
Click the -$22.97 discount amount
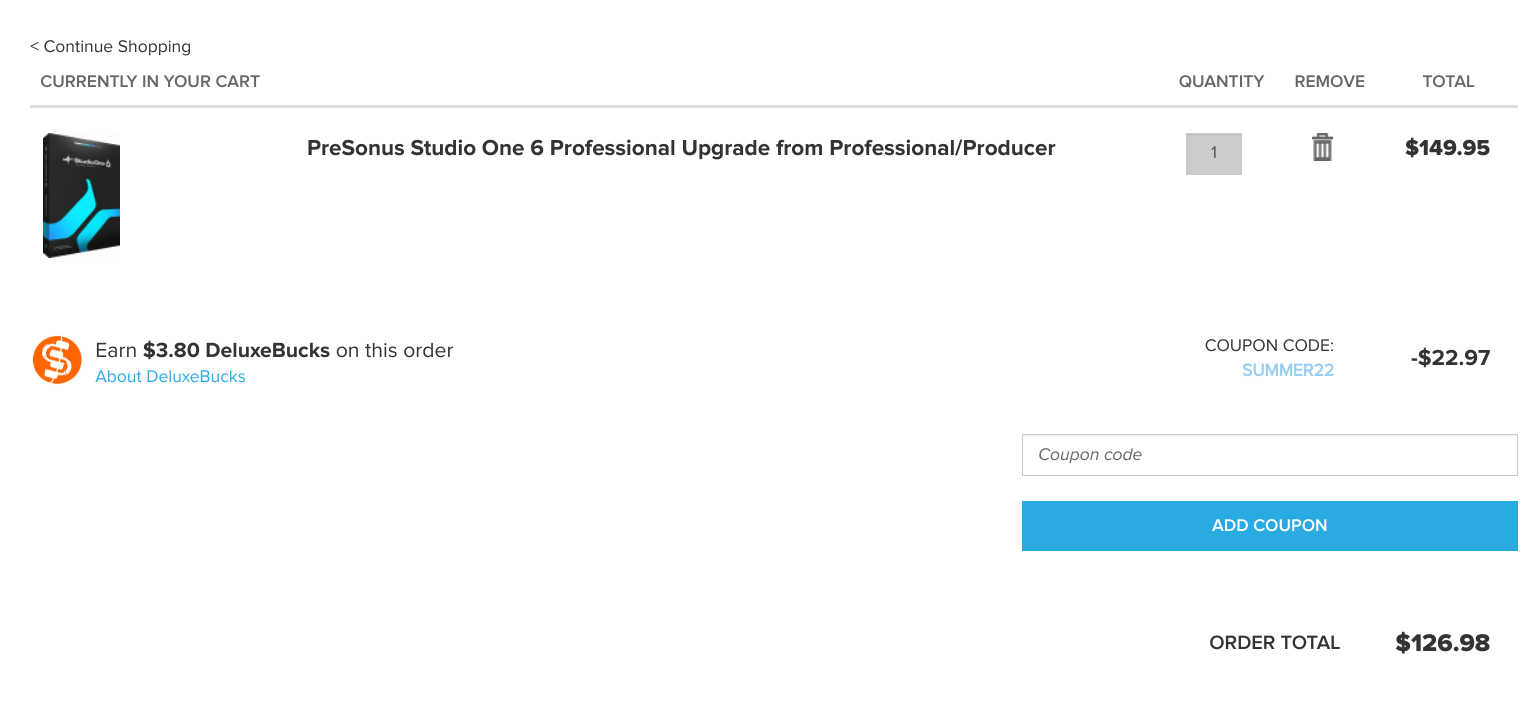coord(1450,358)
